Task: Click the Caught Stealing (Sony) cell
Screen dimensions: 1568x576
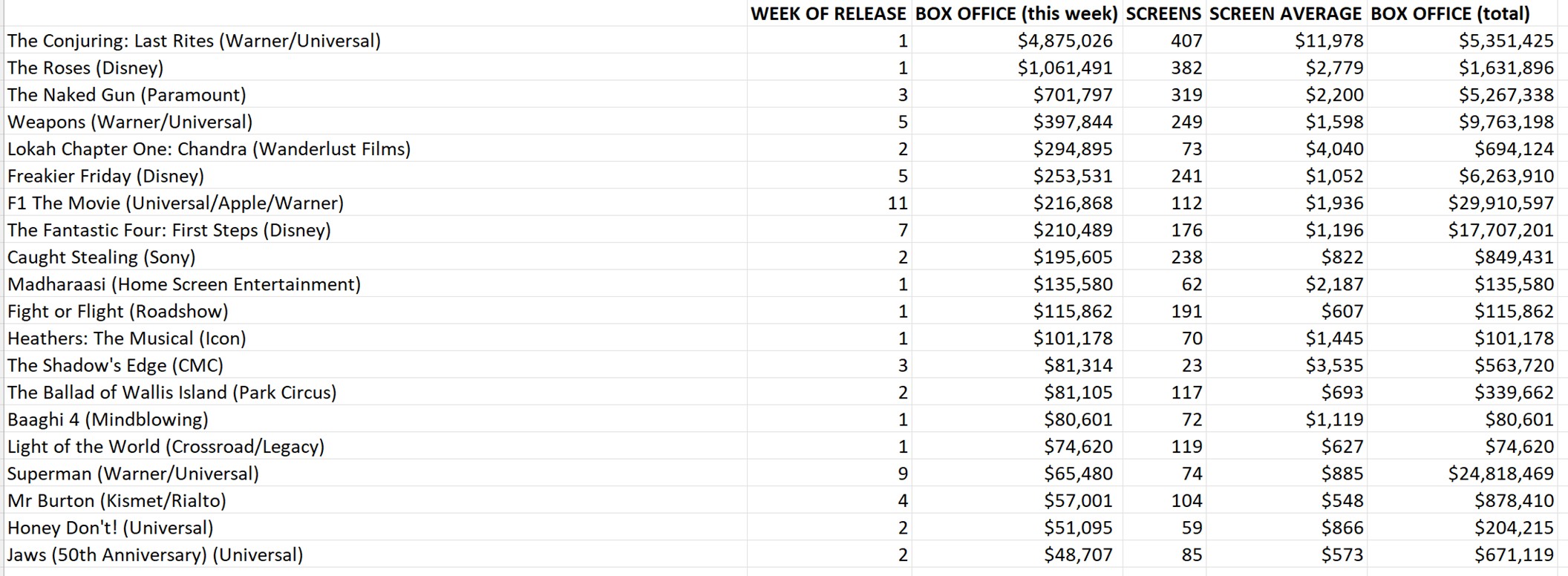Action: tap(102, 257)
